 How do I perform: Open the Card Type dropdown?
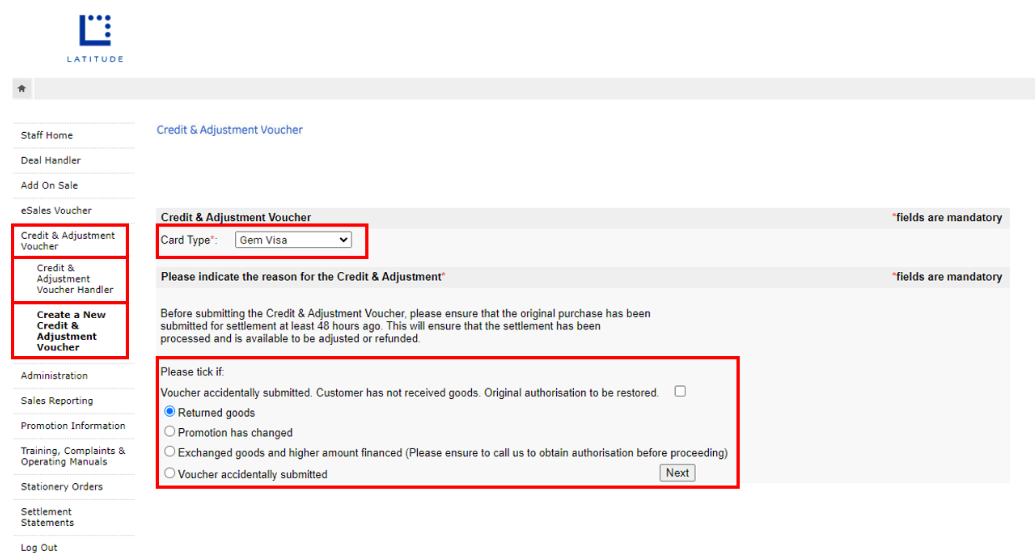coord(293,240)
